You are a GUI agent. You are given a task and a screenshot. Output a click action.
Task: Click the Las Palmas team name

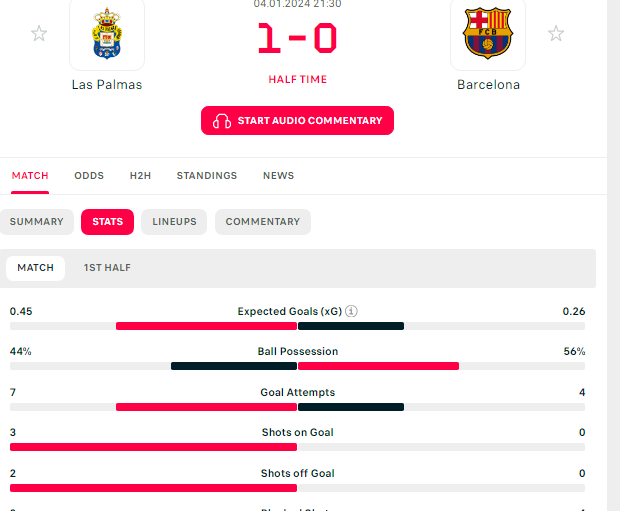coord(107,85)
